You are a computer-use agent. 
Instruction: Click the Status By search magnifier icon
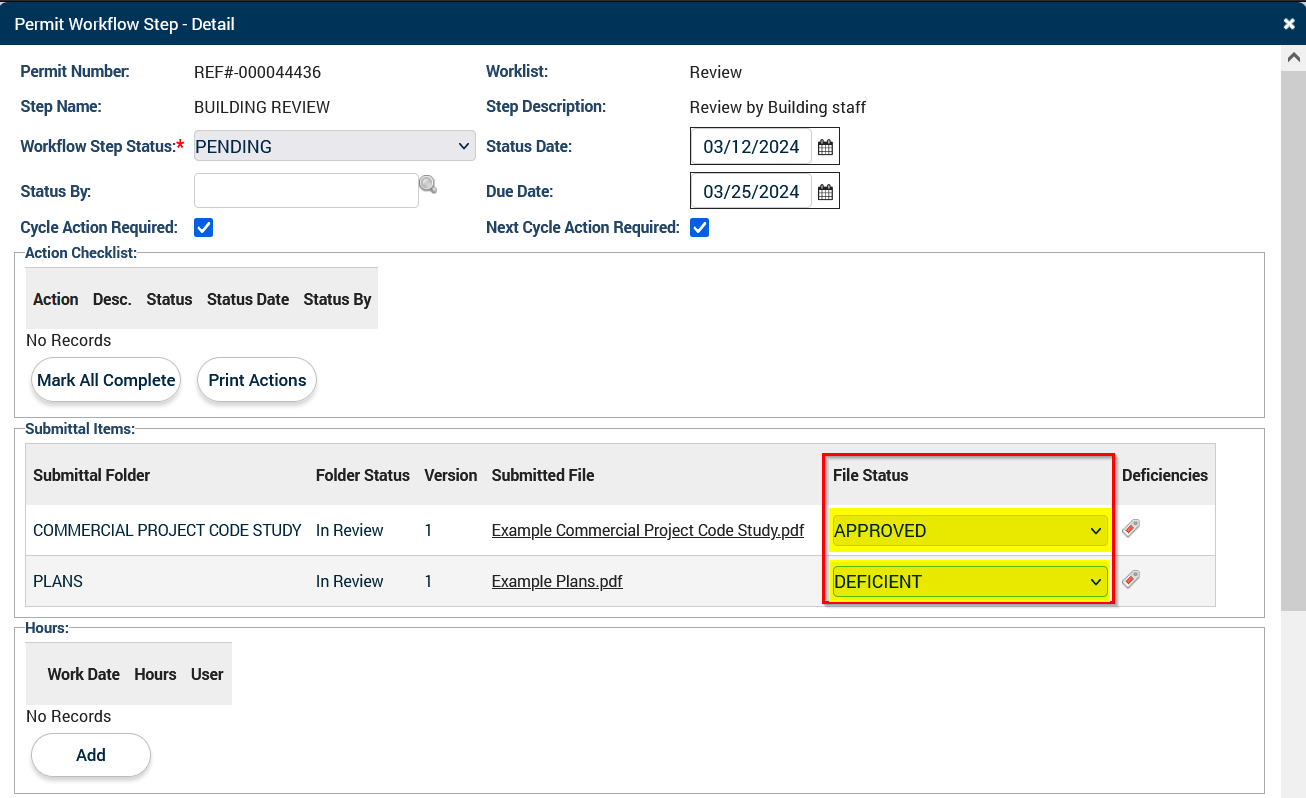tap(428, 184)
